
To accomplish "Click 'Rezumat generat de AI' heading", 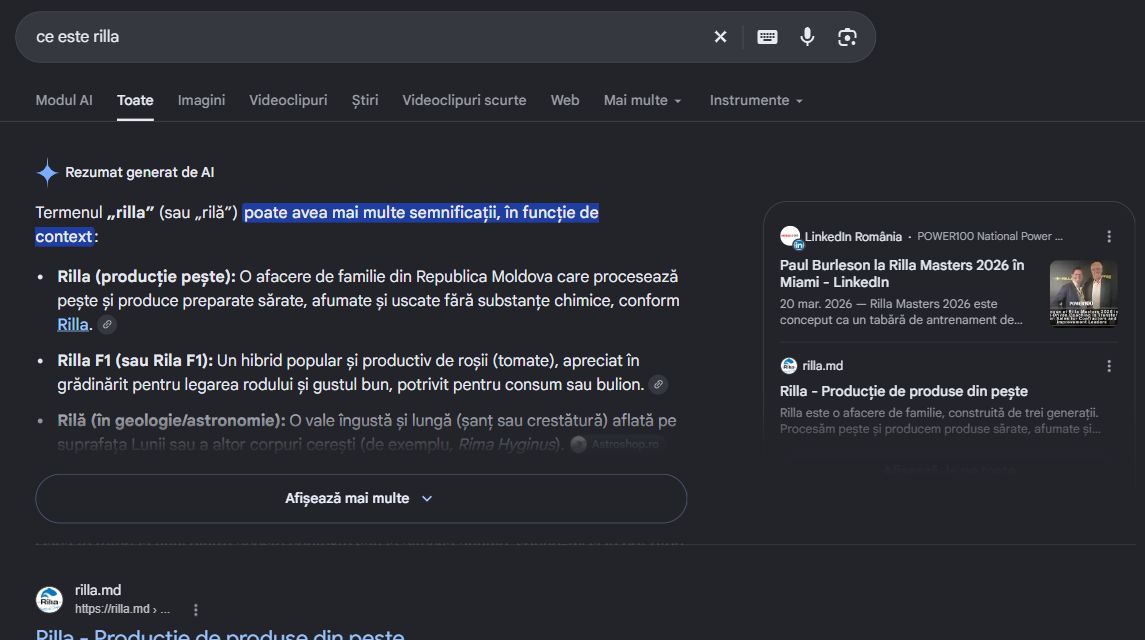I will [139, 172].
